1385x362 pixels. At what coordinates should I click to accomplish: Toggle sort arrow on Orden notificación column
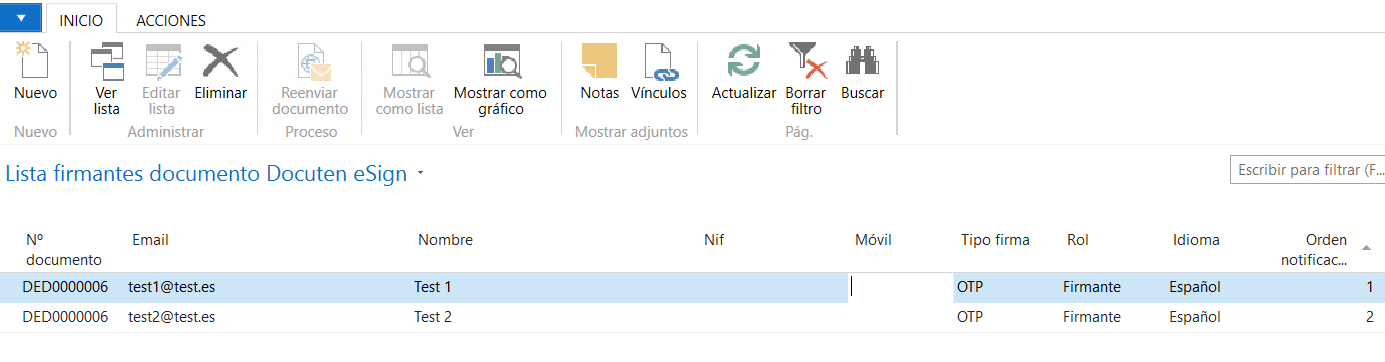point(1367,247)
